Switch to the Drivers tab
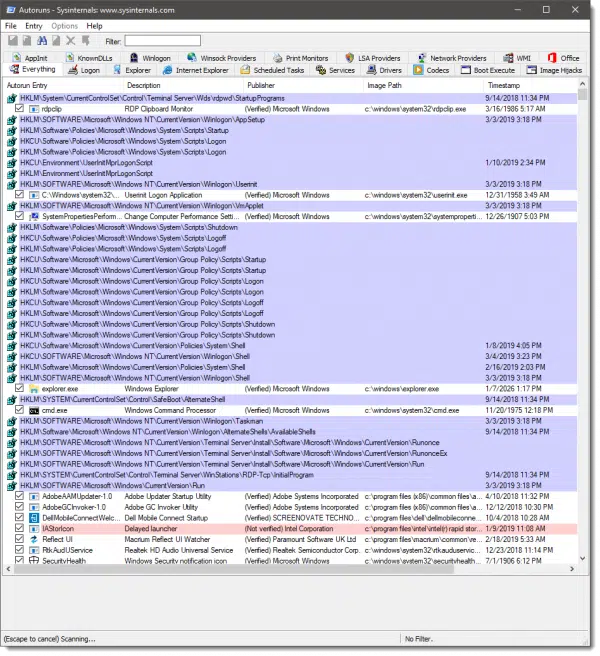Screen dimensions: 600x656 coord(385,70)
